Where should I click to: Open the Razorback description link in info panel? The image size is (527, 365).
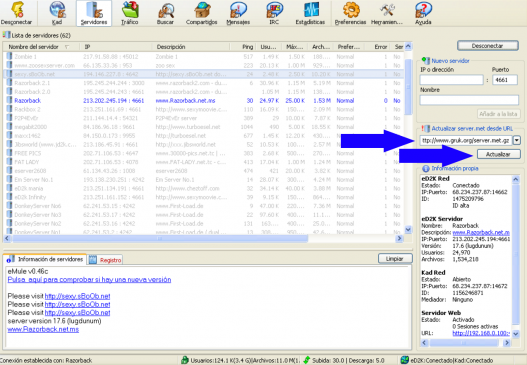(x=481, y=232)
